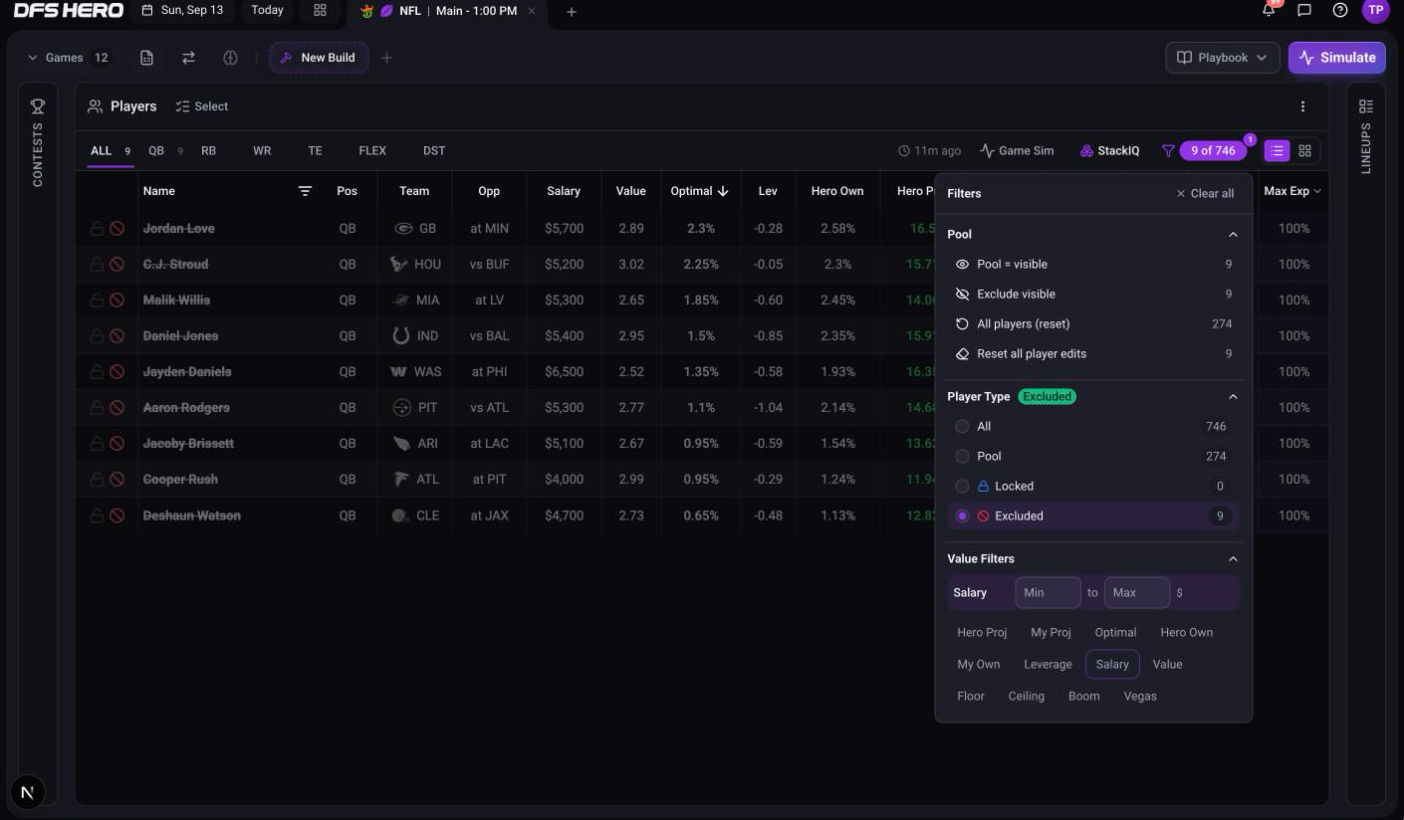Viewport: 1404px width, 820px height.
Task: Switch to the DST position tab
Action: pos(434,151)
